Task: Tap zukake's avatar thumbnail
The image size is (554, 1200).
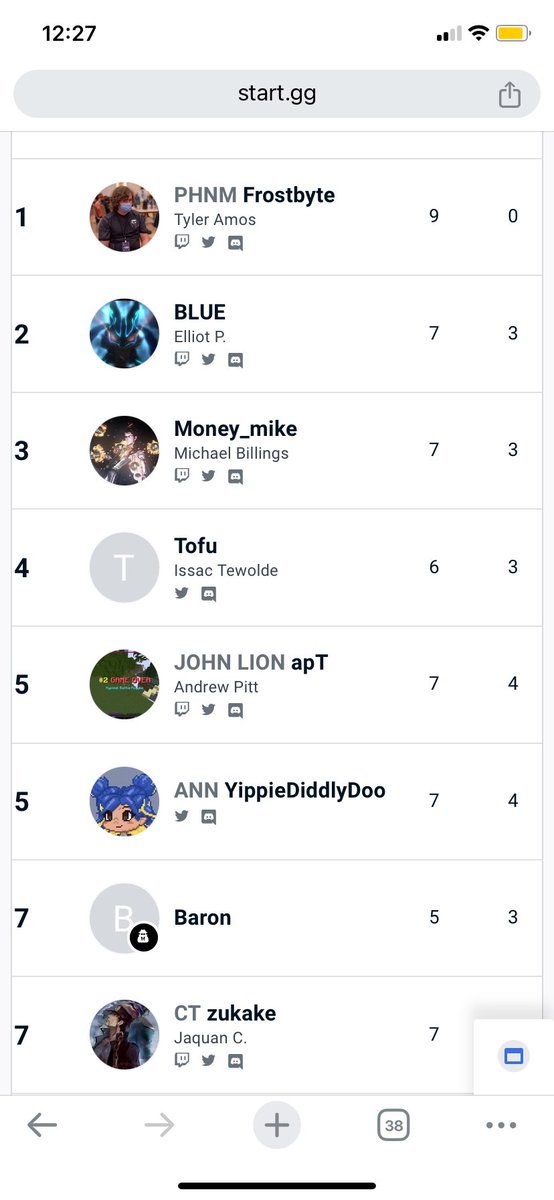Action: point(124,1035)
